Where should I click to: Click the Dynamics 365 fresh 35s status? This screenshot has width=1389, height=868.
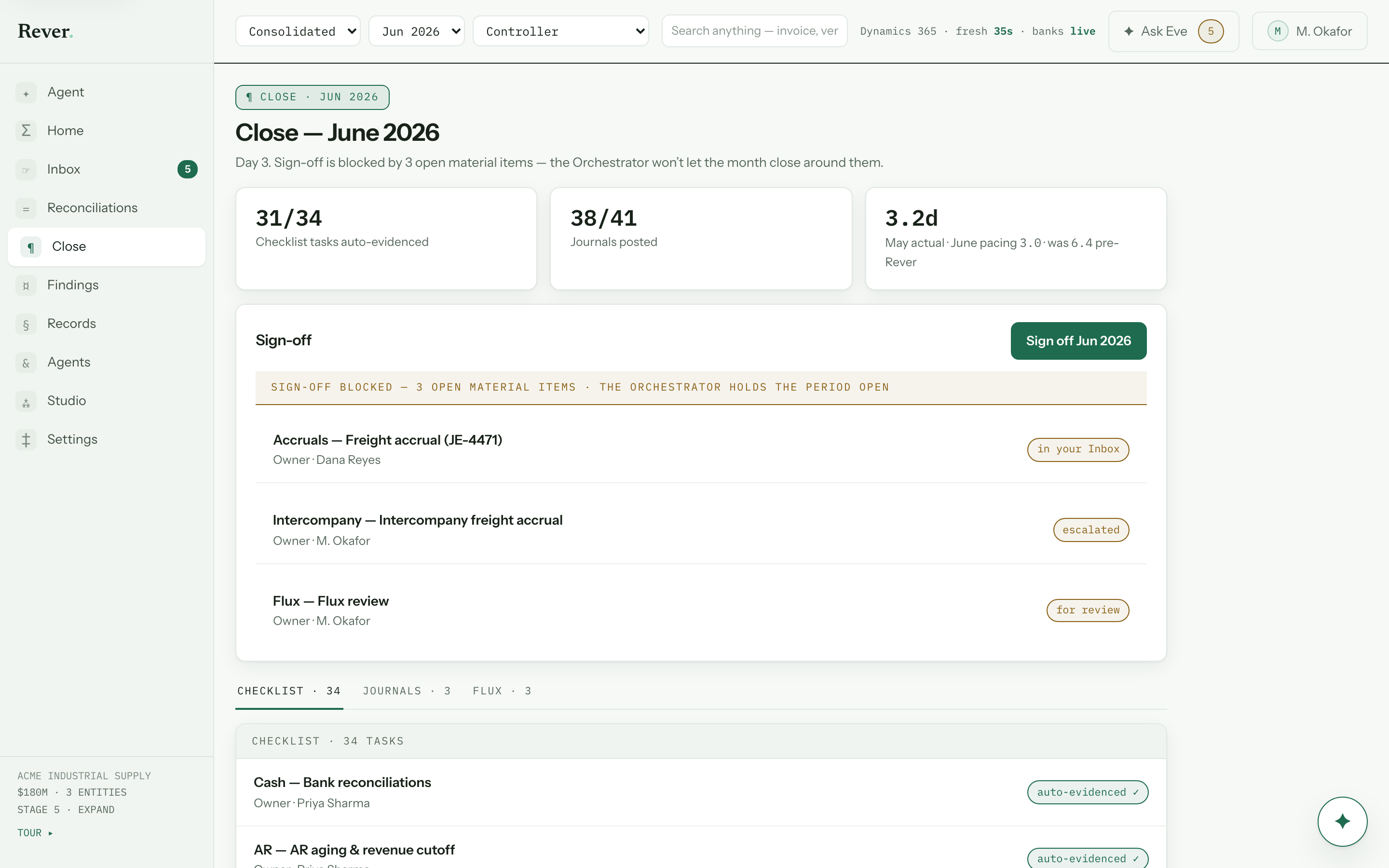coord(936,31)
